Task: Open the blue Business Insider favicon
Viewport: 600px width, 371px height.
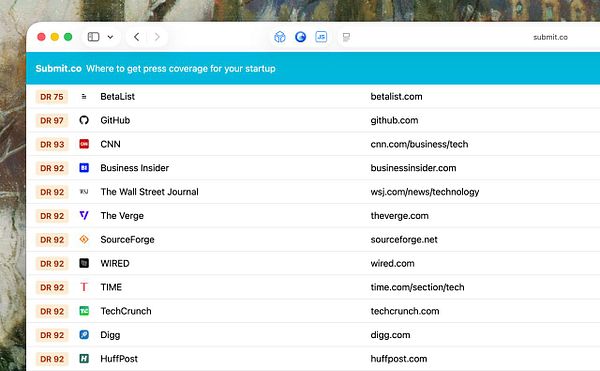Action: 84,168
